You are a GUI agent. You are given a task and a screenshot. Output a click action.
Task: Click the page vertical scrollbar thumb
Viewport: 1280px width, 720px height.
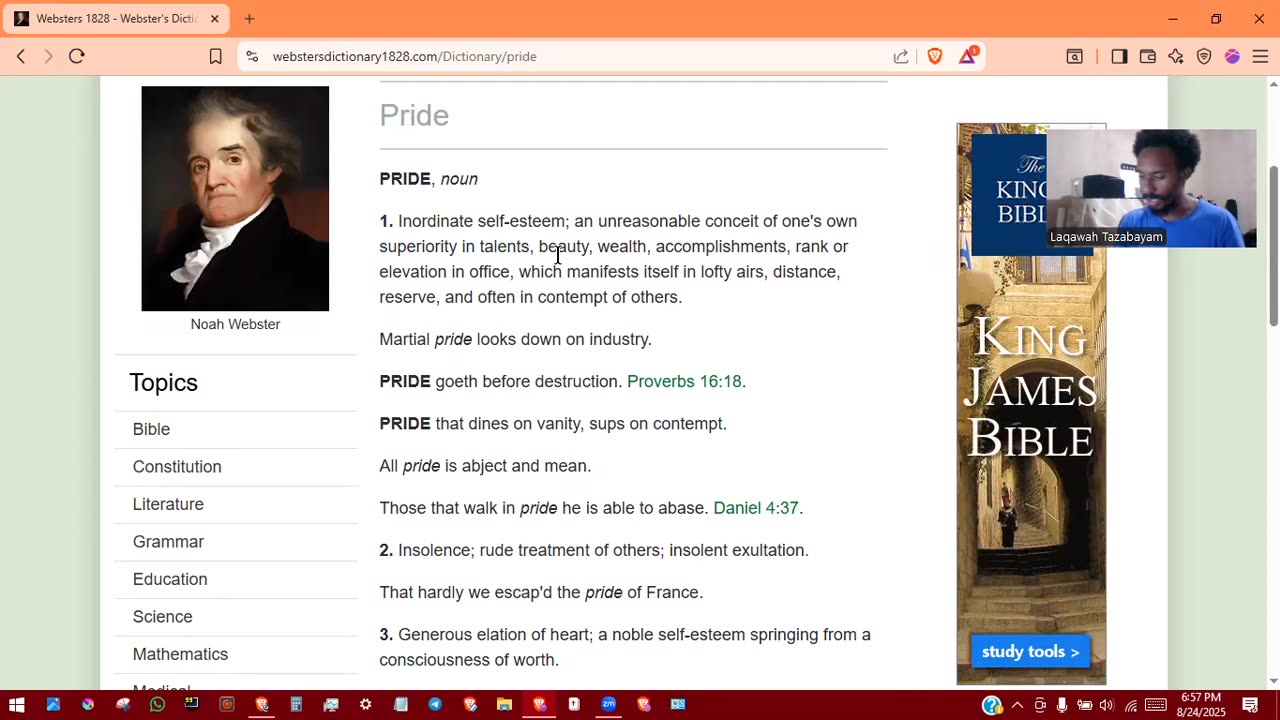(1273, 245)
